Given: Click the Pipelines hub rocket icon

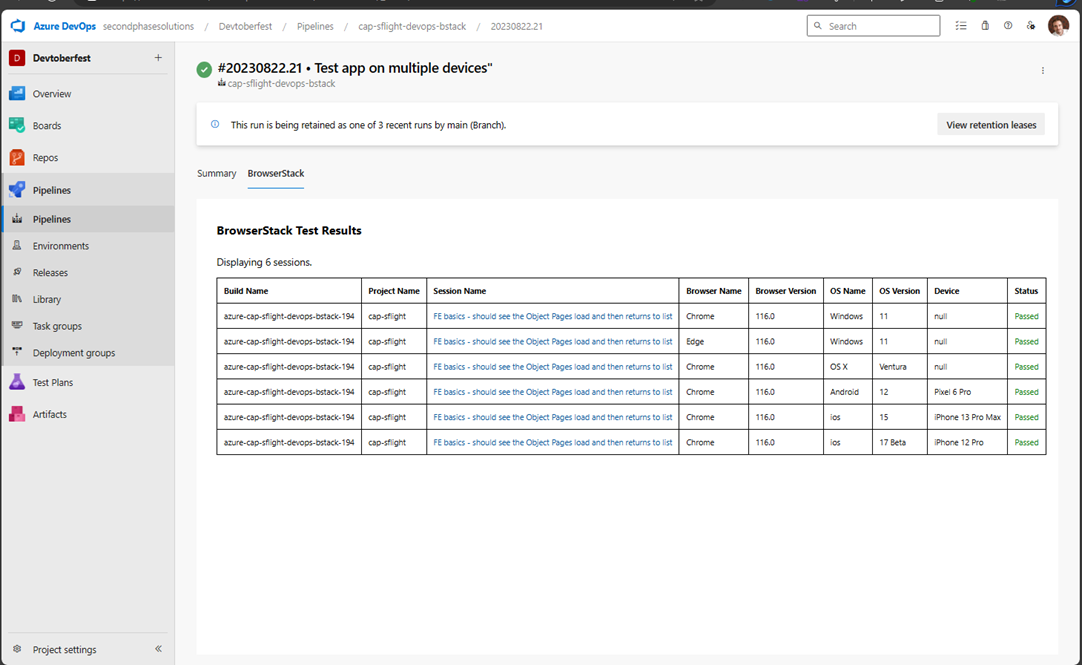Looking at the screenshot, I should [17, 190].
